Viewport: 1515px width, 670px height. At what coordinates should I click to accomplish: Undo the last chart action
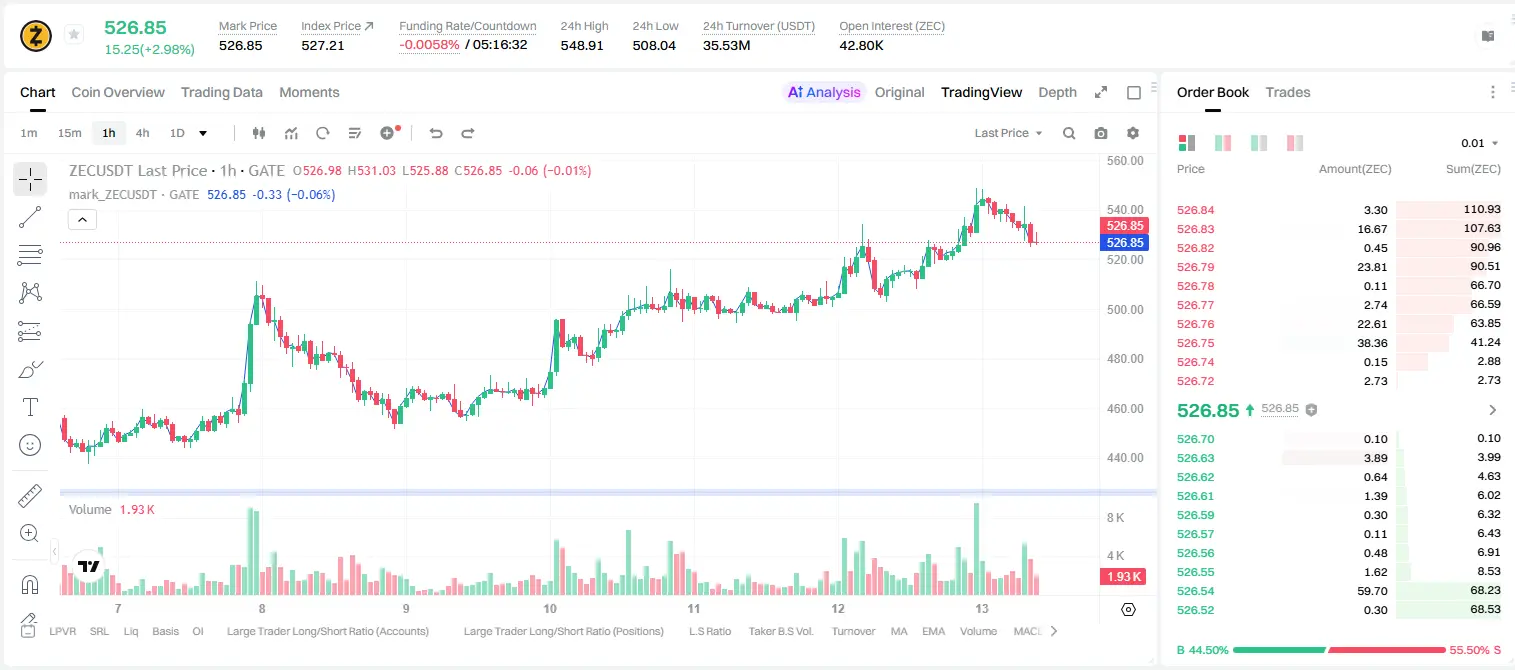[436, 133]
